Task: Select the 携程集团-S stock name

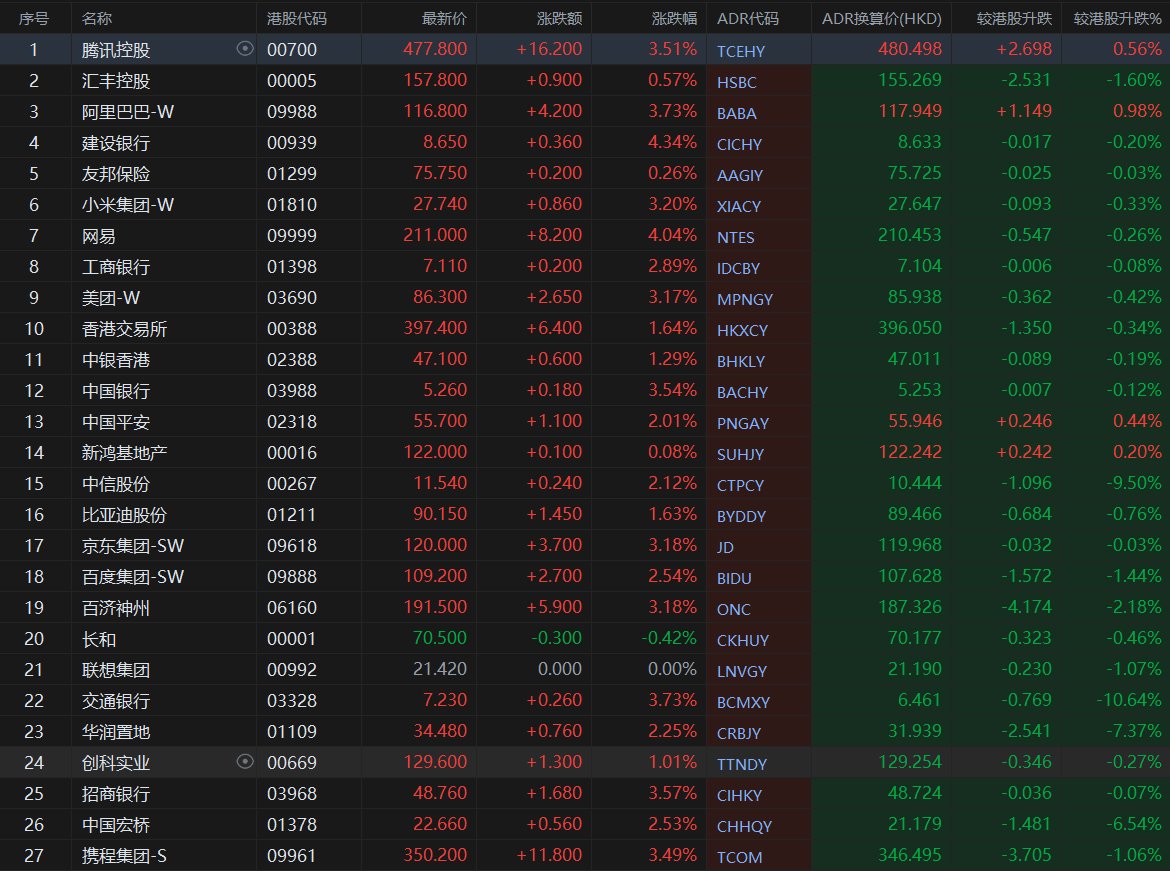Action: [124, 855]
